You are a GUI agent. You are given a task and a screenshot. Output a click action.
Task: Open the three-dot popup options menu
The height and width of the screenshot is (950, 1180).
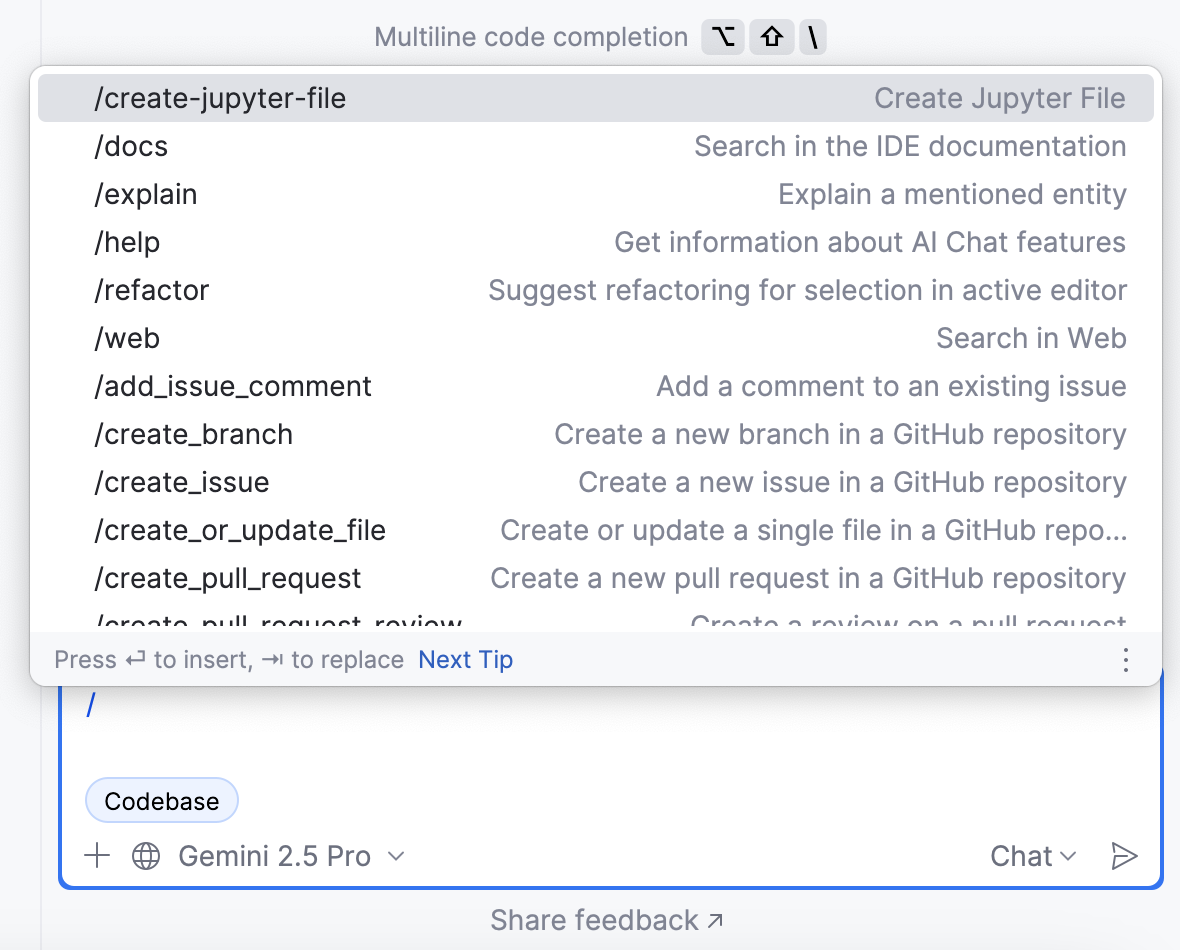click(x=1126, y=660)
